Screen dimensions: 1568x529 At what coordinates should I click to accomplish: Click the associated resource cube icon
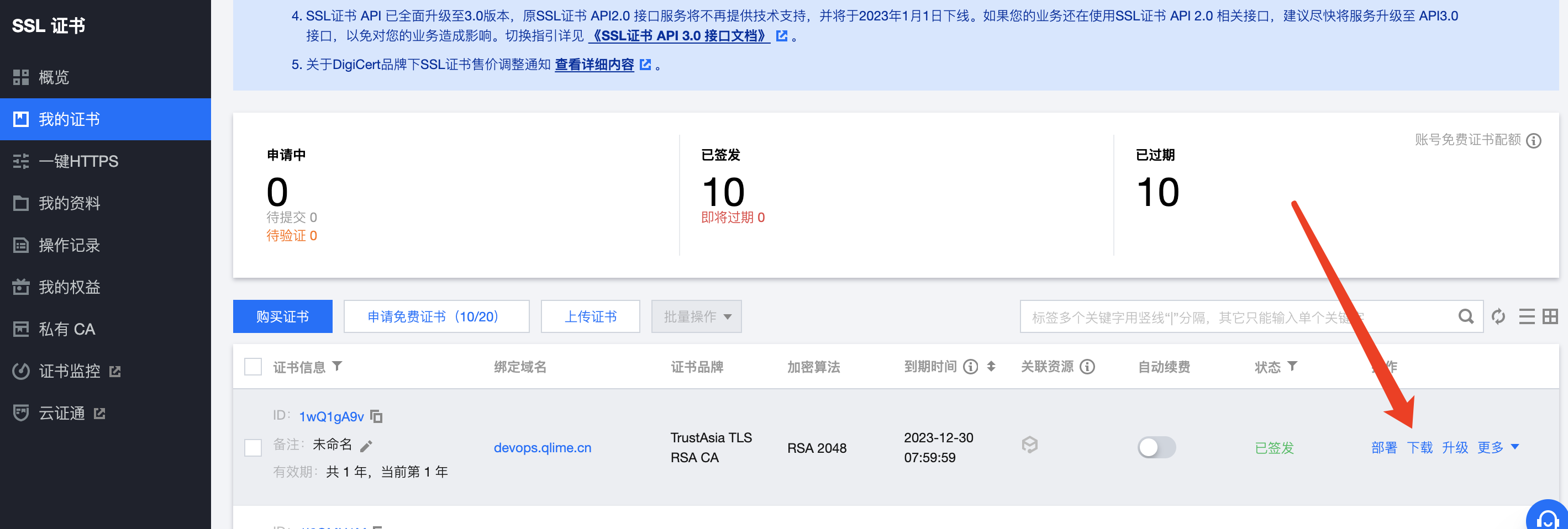(1029, 445)
